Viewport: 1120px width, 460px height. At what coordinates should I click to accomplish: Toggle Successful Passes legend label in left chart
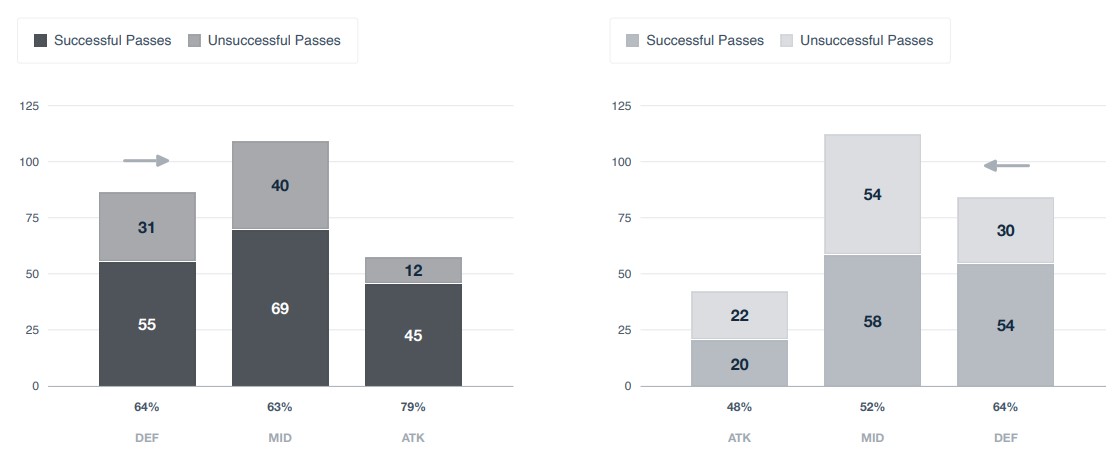point(112,41)
